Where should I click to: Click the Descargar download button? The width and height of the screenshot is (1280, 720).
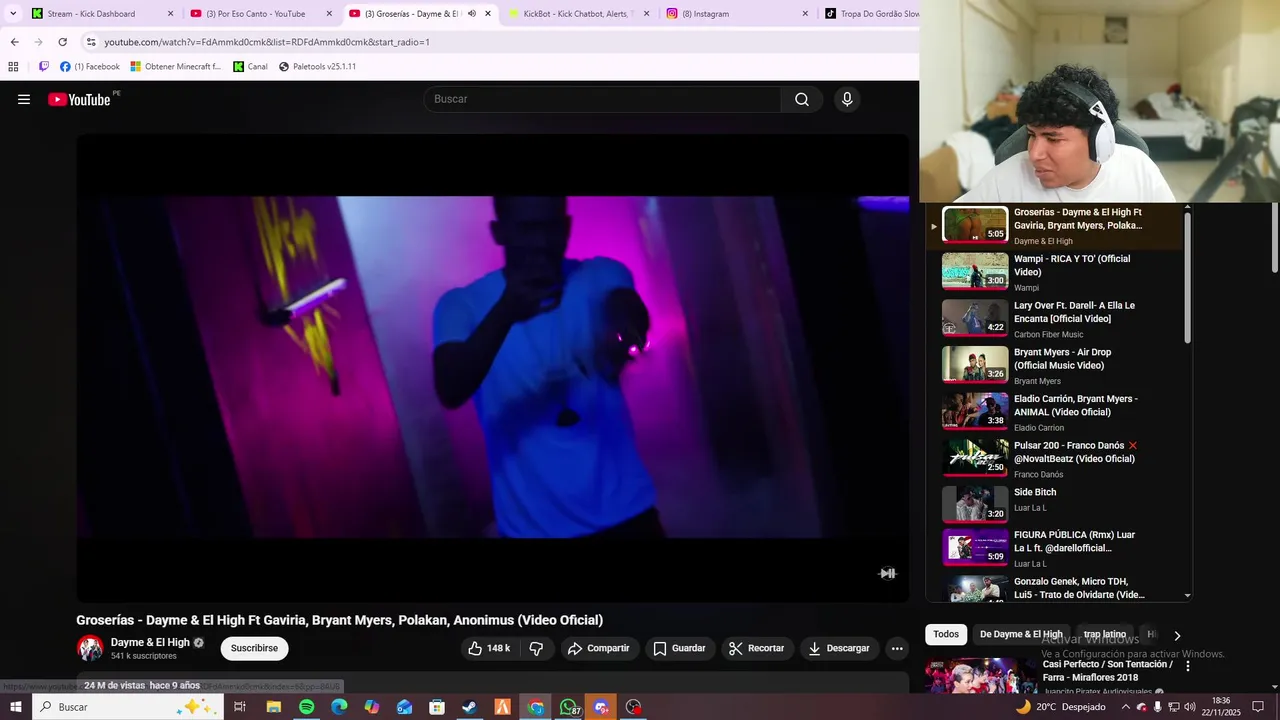click(838, 648)
